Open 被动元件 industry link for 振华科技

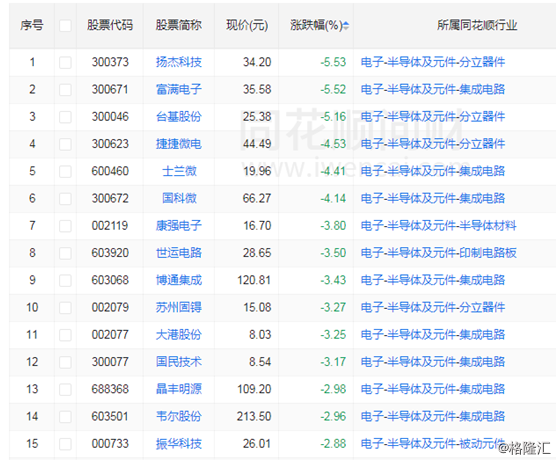coord(433,444)
